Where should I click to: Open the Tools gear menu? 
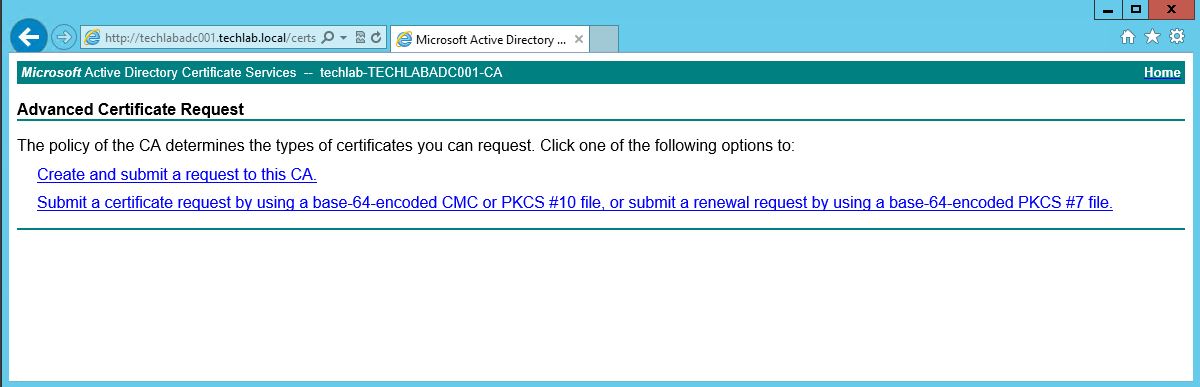(1177, 37)
